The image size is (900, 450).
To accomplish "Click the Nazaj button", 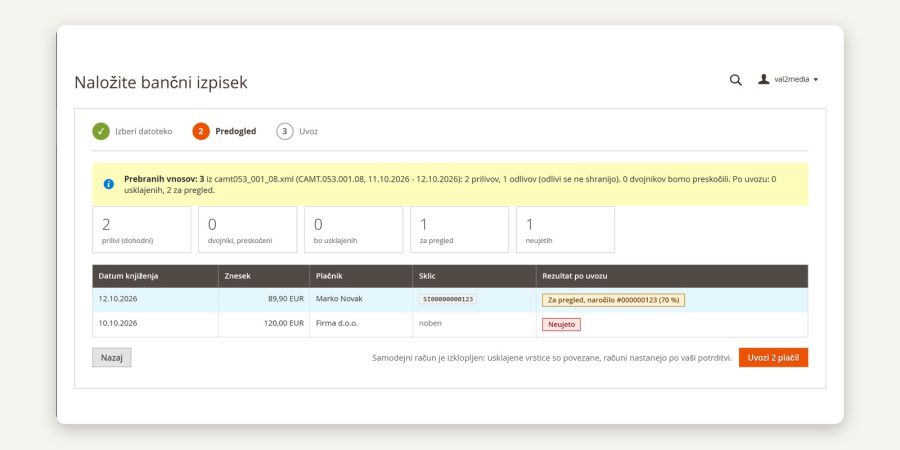I will (x=111, y=358).
